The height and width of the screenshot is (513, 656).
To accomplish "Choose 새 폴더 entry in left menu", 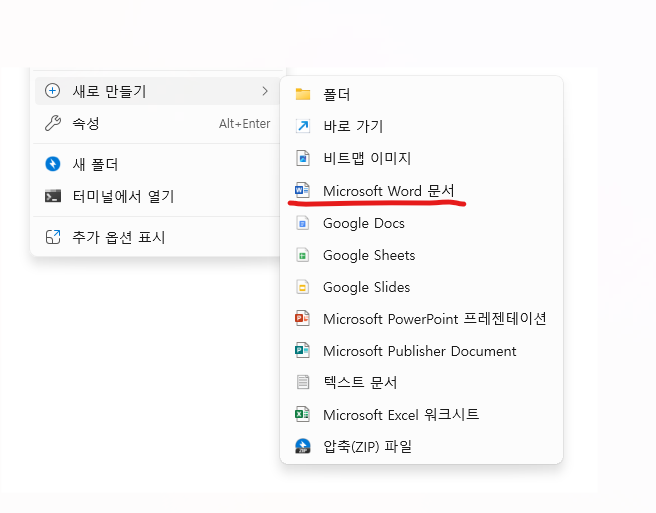I will click(x=157, y=164).
